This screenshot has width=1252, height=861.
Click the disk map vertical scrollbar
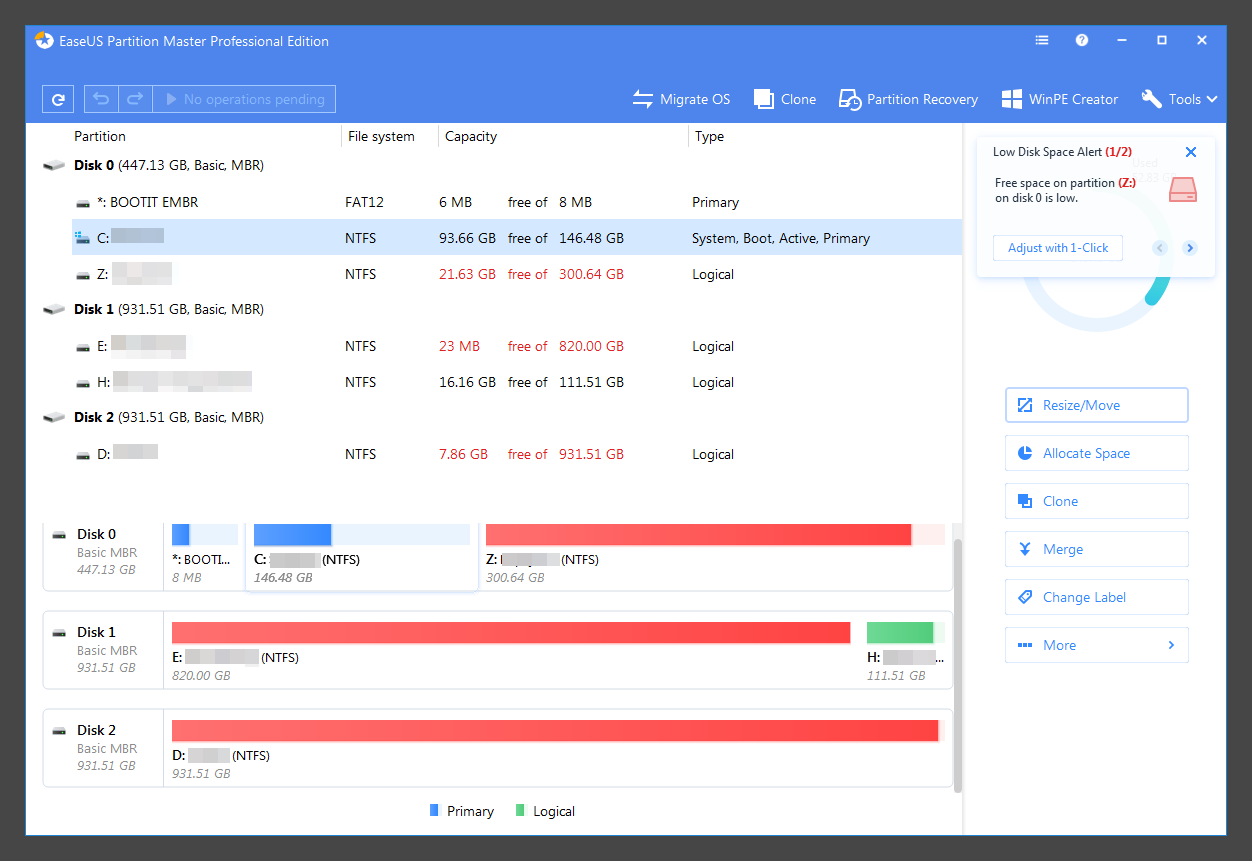(x=958, y=660)
